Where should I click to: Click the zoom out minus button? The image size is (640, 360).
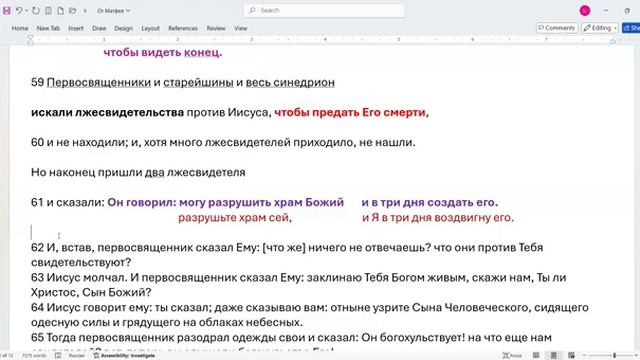point(584,356)
